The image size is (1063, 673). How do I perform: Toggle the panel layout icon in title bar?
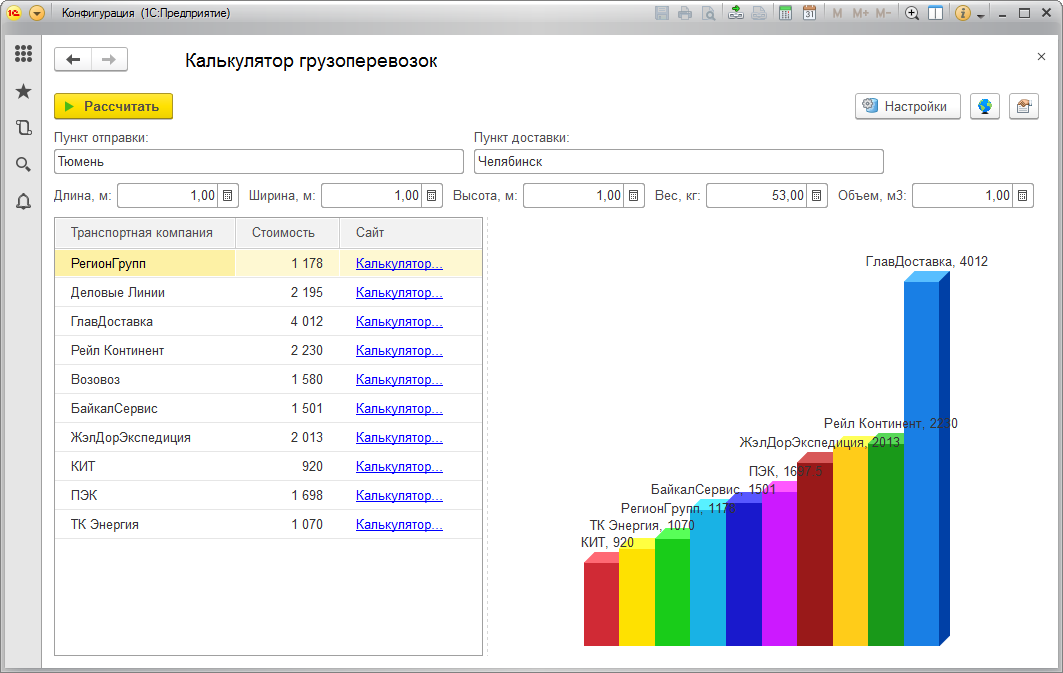(936, 13)
